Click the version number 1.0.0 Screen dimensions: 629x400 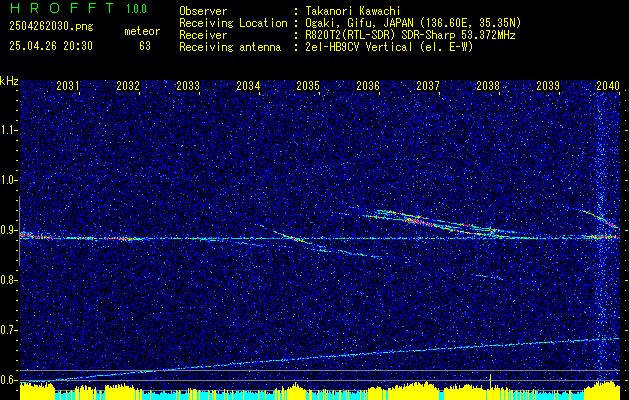[x=136, y=9]
